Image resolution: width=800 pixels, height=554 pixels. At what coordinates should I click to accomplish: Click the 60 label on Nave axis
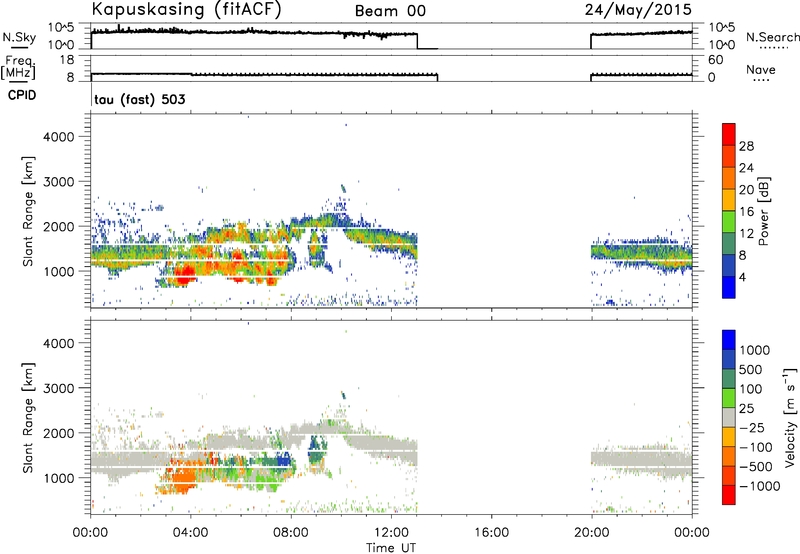coord(716,60)
